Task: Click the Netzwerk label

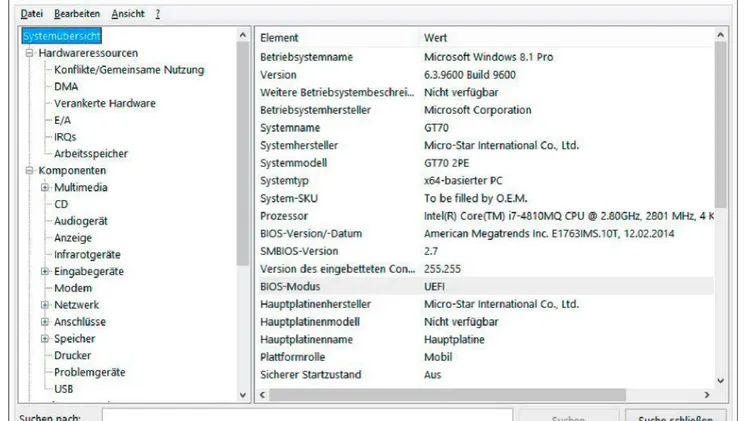Action: click(77, 305)
